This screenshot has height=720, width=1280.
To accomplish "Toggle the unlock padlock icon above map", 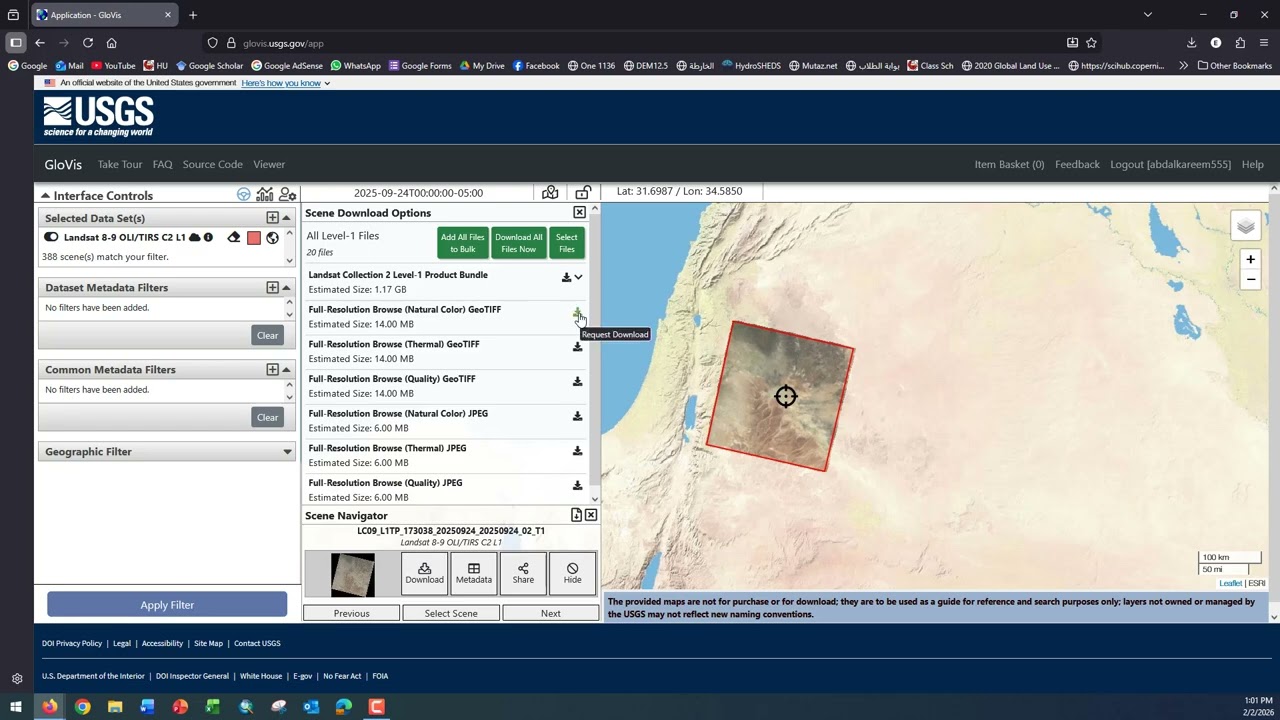I will click(x=583, y=193).
